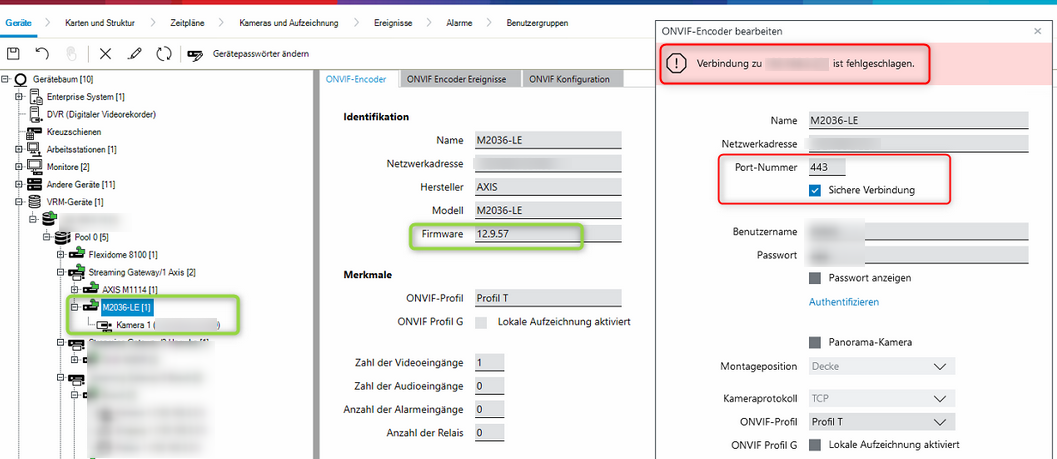Collapse the VRM-Geräte node

pos(19,202)
